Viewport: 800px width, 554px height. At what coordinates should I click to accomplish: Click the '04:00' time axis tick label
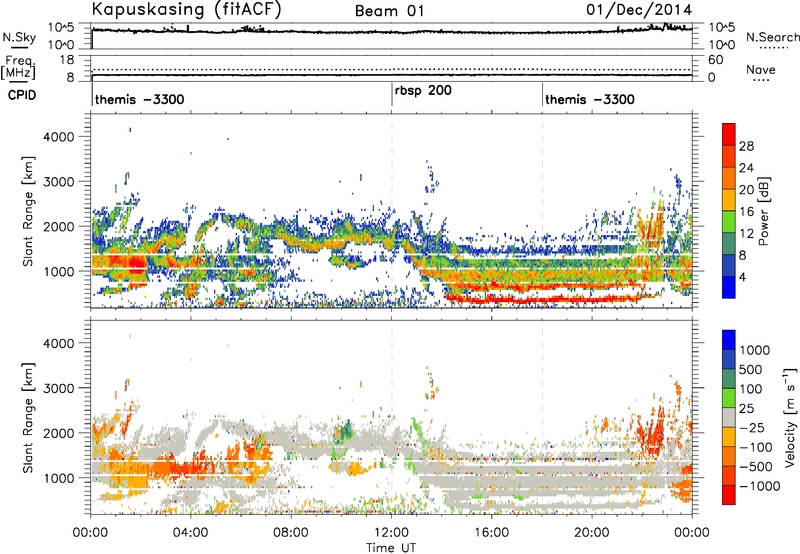click(x=190, y=533)
